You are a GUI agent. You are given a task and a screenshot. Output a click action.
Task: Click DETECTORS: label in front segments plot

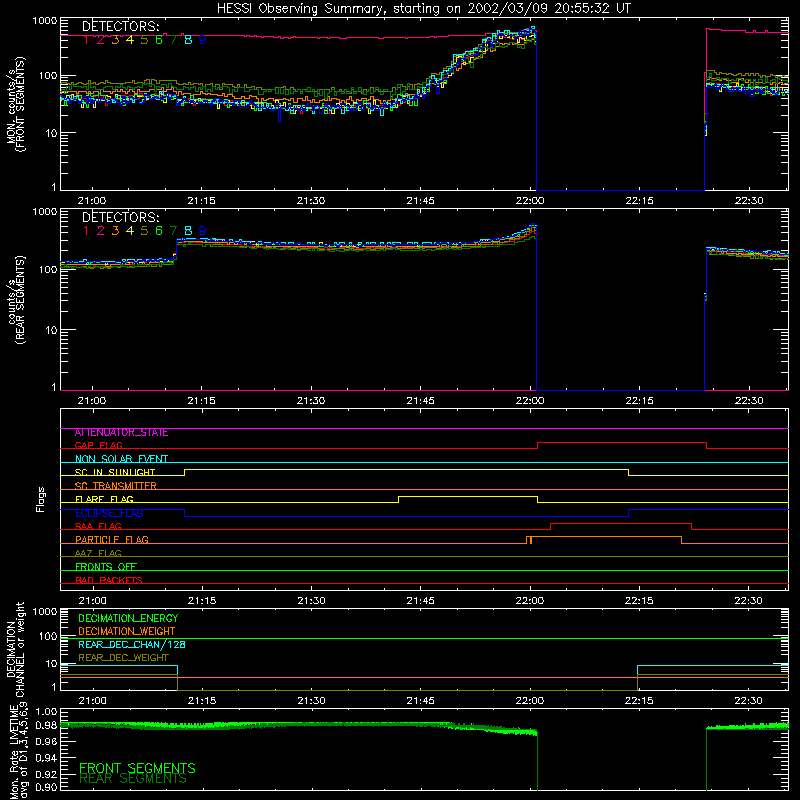[x=120, y=26]
